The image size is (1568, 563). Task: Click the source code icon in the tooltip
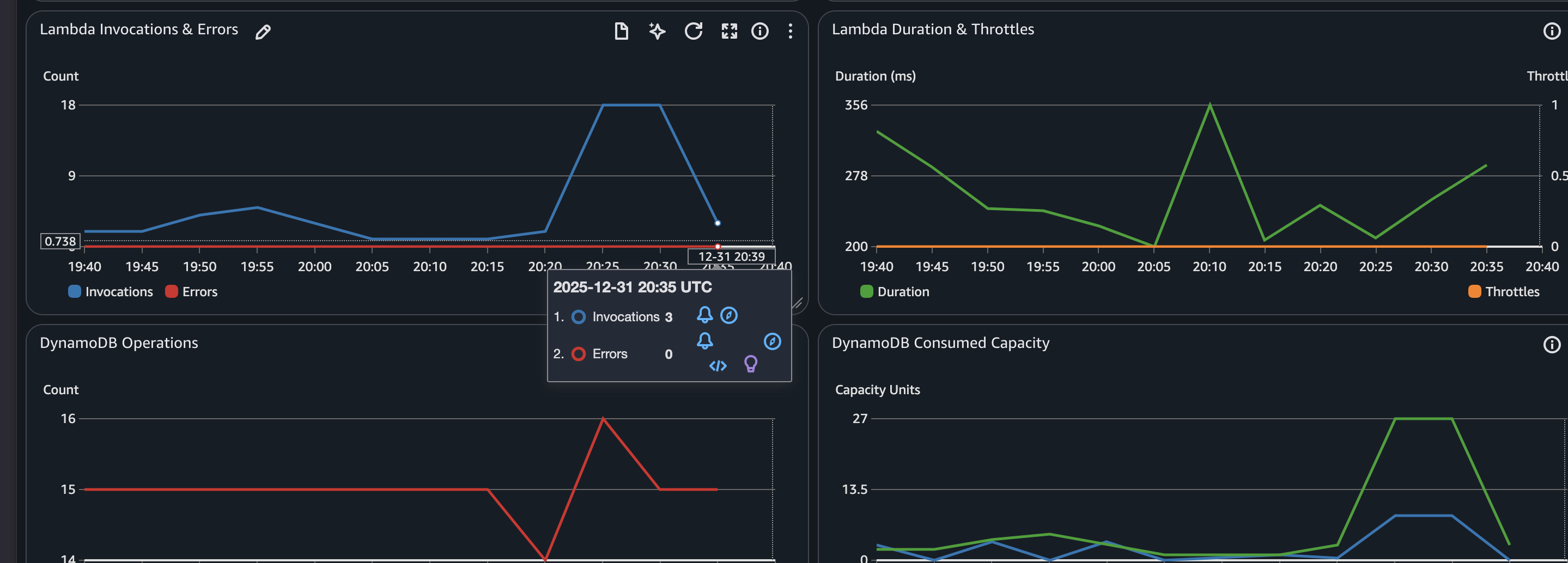718,366
